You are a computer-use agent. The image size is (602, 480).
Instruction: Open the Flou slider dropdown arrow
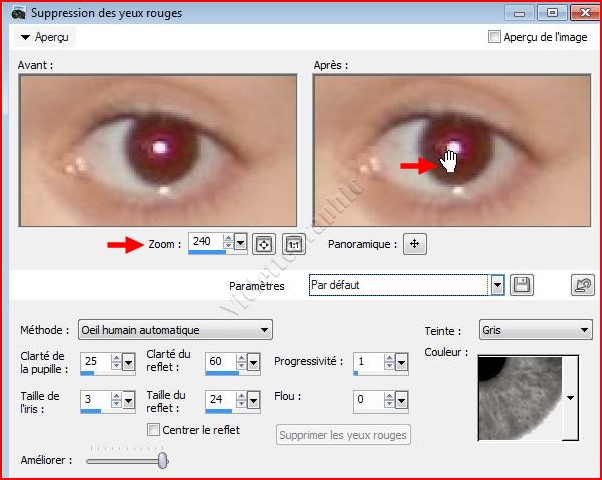coord(401,400)
